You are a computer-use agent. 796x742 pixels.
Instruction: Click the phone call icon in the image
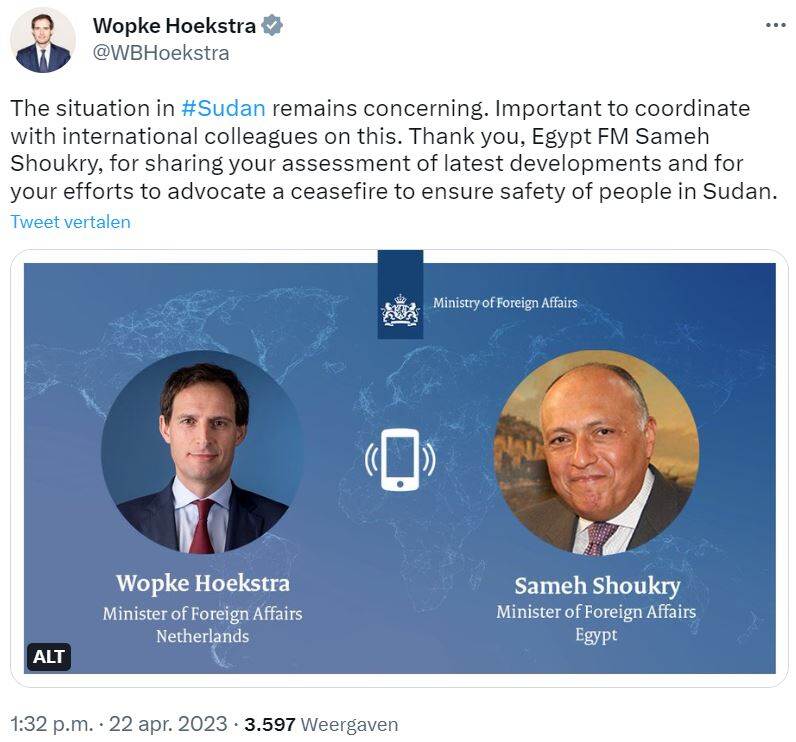(x=400, y=459)
